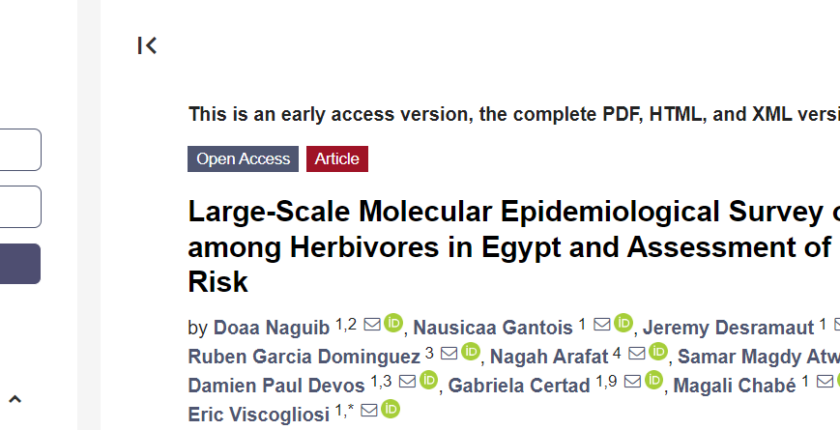Click Doaa Naguib's email envelope icon
The height and width of the screenshot is (430, 840).
tap(372, 324)
